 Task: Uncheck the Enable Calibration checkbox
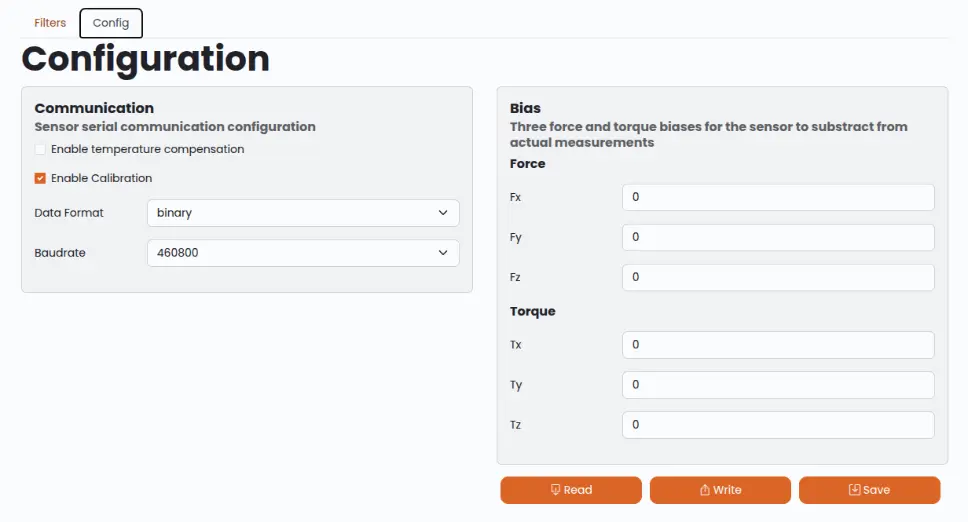point(40,178)
